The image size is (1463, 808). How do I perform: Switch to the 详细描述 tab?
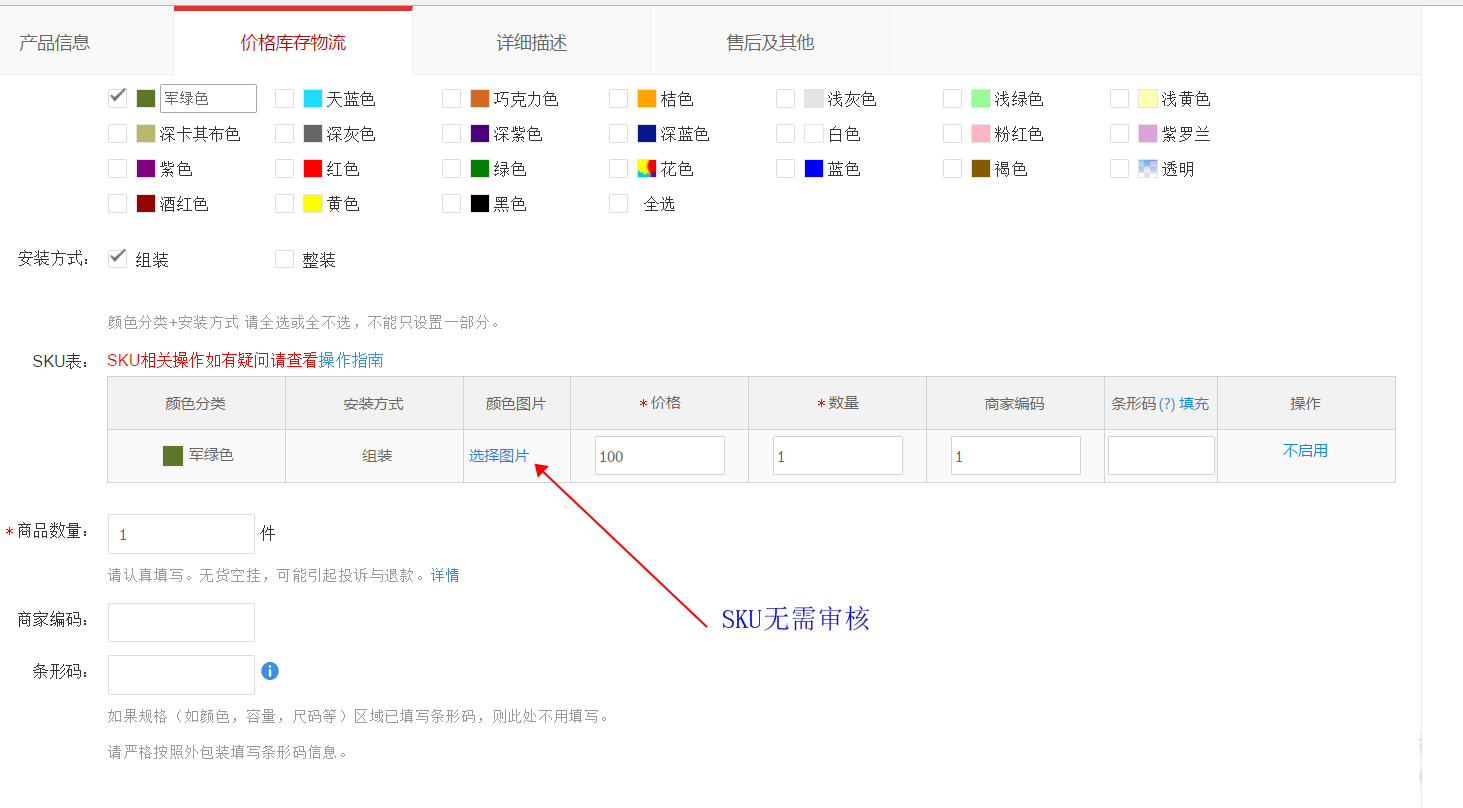tap(530, 40)
